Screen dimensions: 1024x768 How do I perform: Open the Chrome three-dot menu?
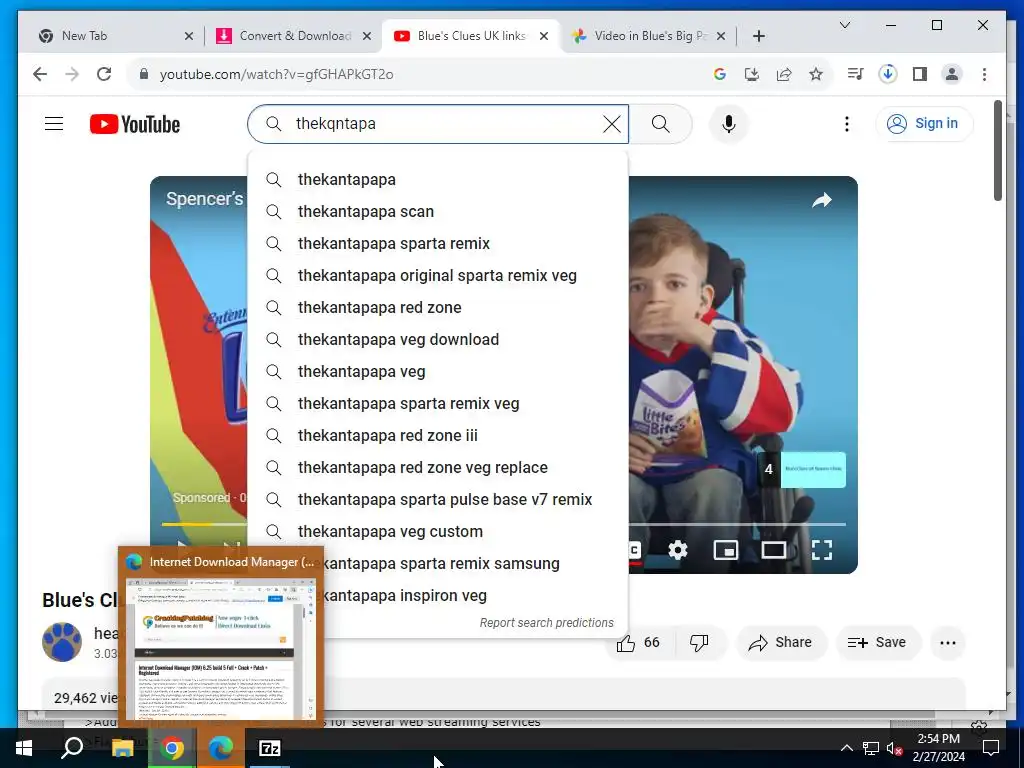pos(984,74)
